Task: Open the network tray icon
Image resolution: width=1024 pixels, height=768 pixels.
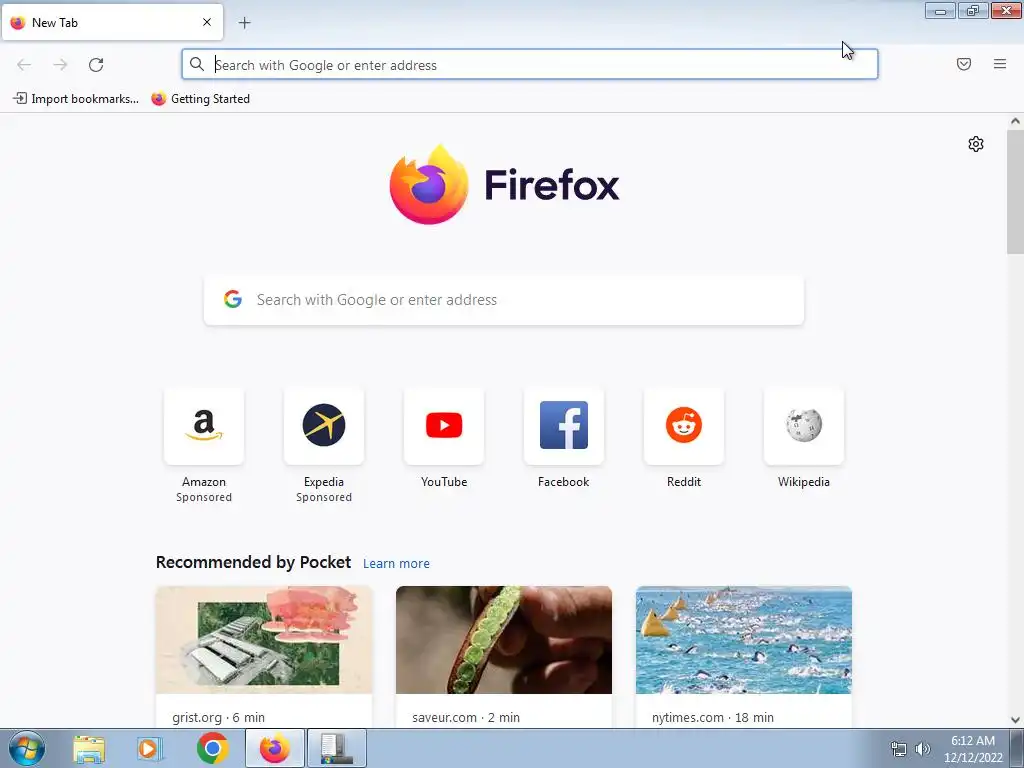Action: [899, 749]
